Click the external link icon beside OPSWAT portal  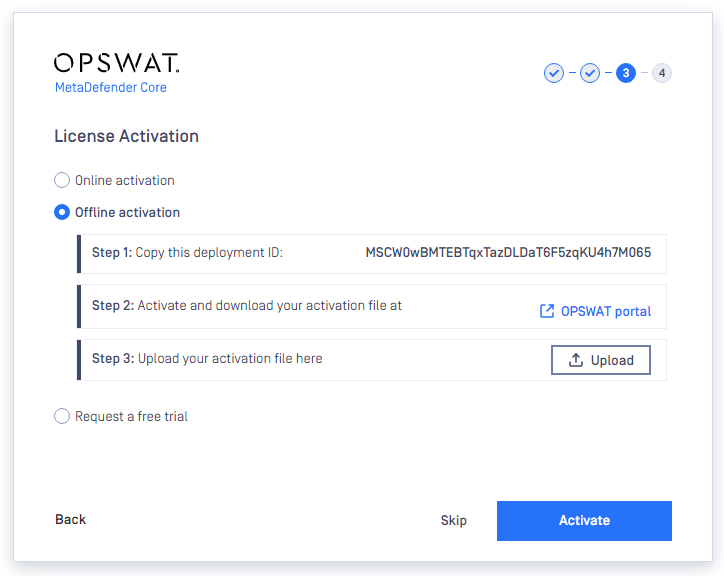(547, 311)
